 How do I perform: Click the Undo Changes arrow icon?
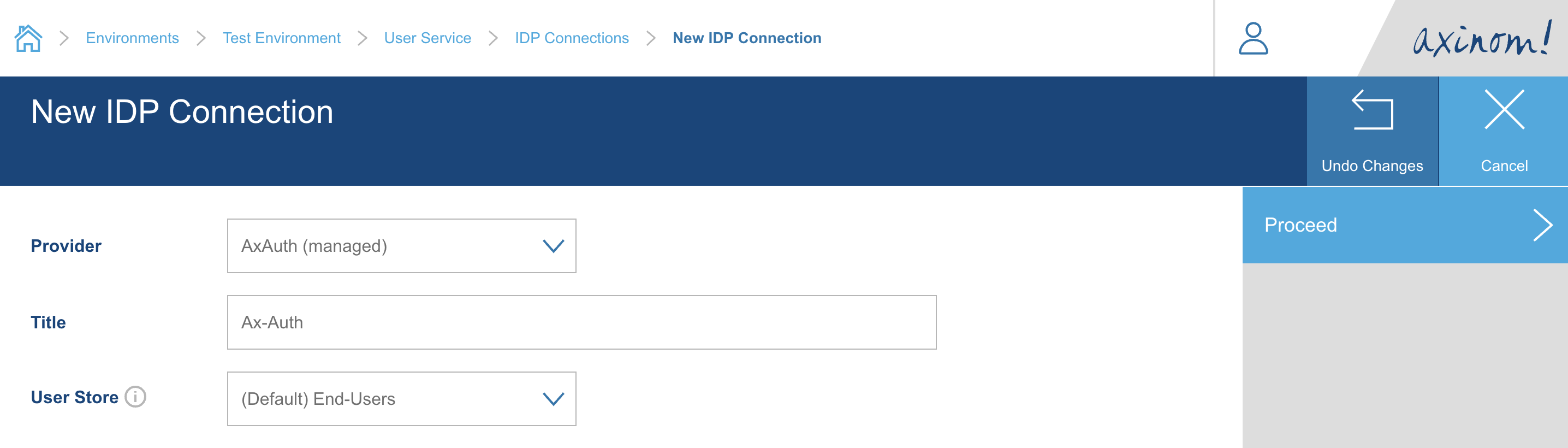tap(1371, 110)
